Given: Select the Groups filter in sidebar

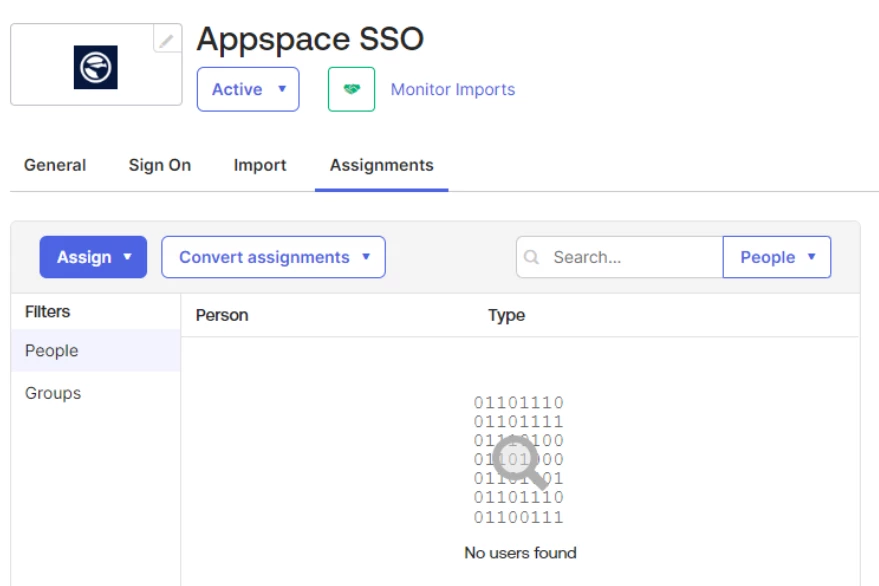Looking at the screenshot, I should [96, 393].
